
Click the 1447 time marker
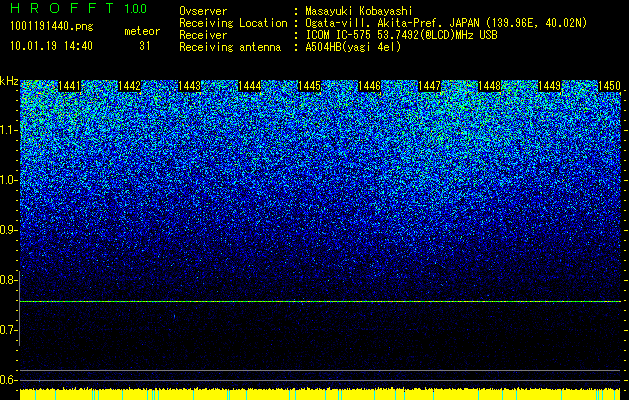click(x=430, y=86)
